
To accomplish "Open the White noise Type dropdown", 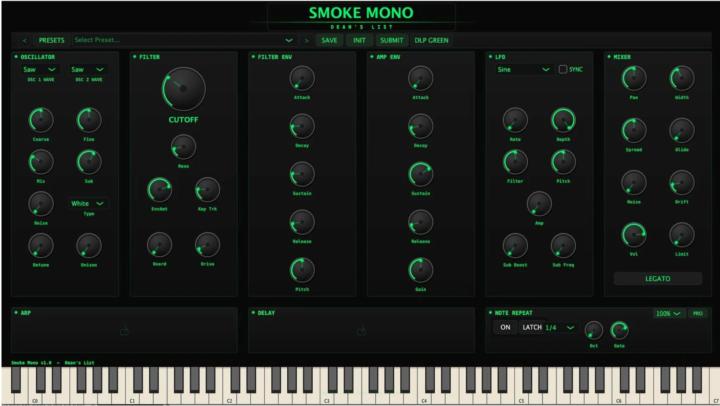I will pyautogui.click(x=88, y=203).
